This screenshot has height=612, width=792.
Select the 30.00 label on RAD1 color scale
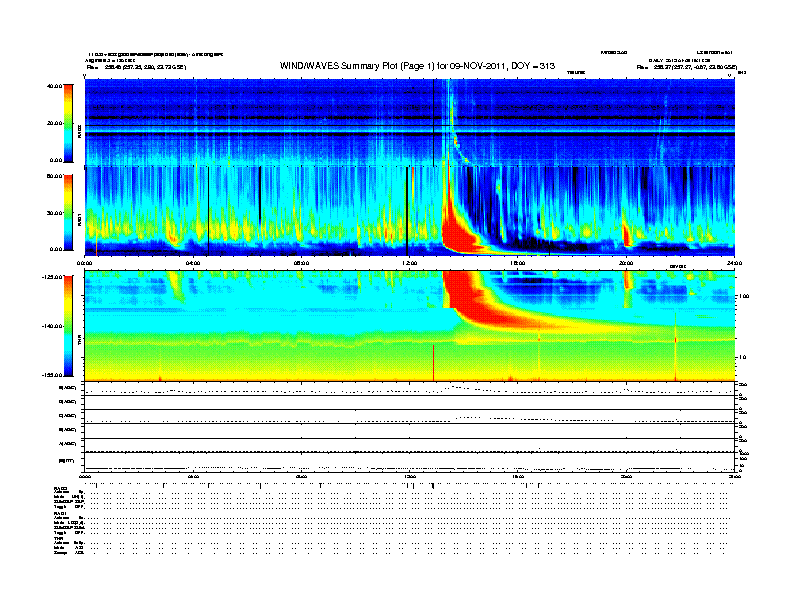(55, 213)
